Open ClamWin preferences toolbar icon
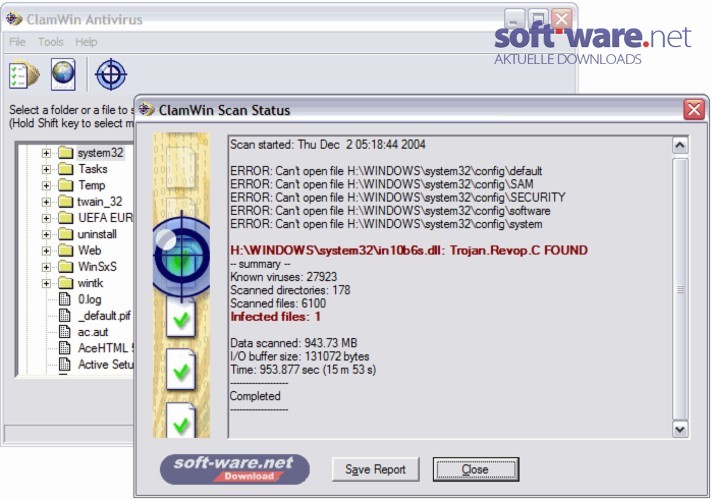Screen dimensions: 712x500 pos(24,75)
